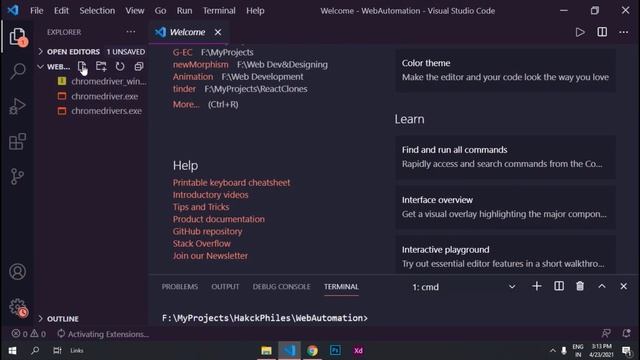Image resolution: width=640 pixels, height=360 pixels.
Task: Open Chrome from the Windows taskbar
Action: [312, 350]
